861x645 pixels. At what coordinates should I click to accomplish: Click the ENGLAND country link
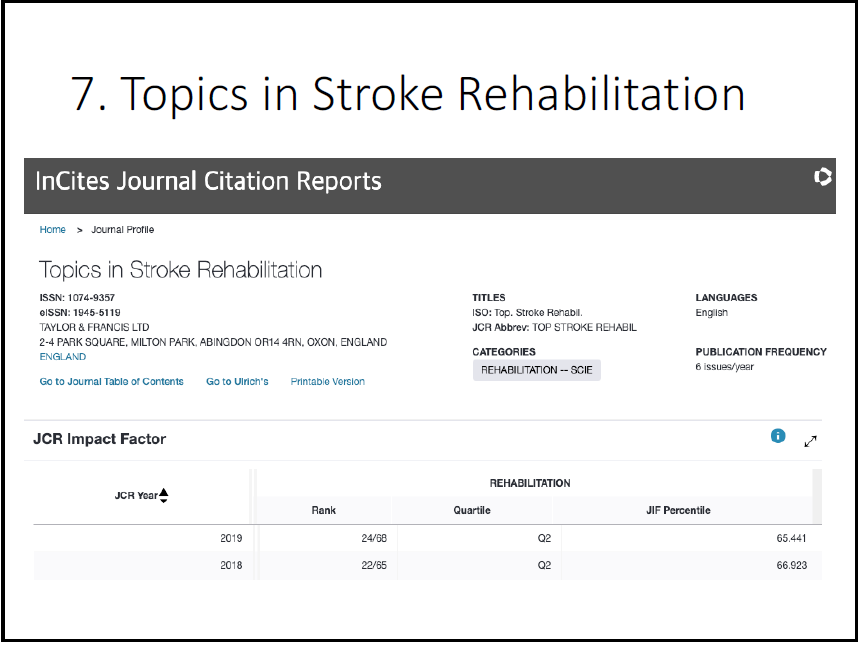pos(63,356)
